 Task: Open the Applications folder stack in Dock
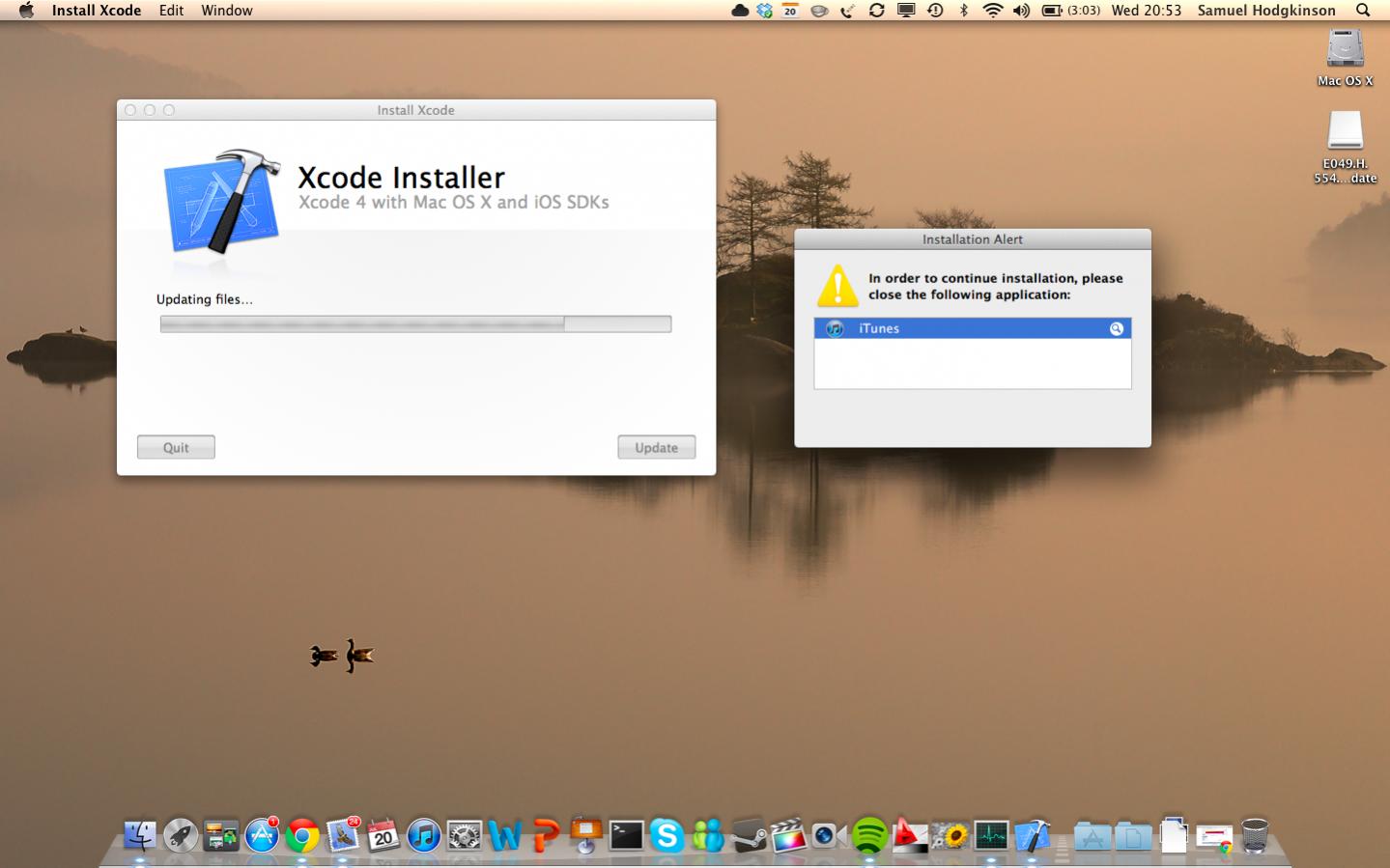(1092, 835)
